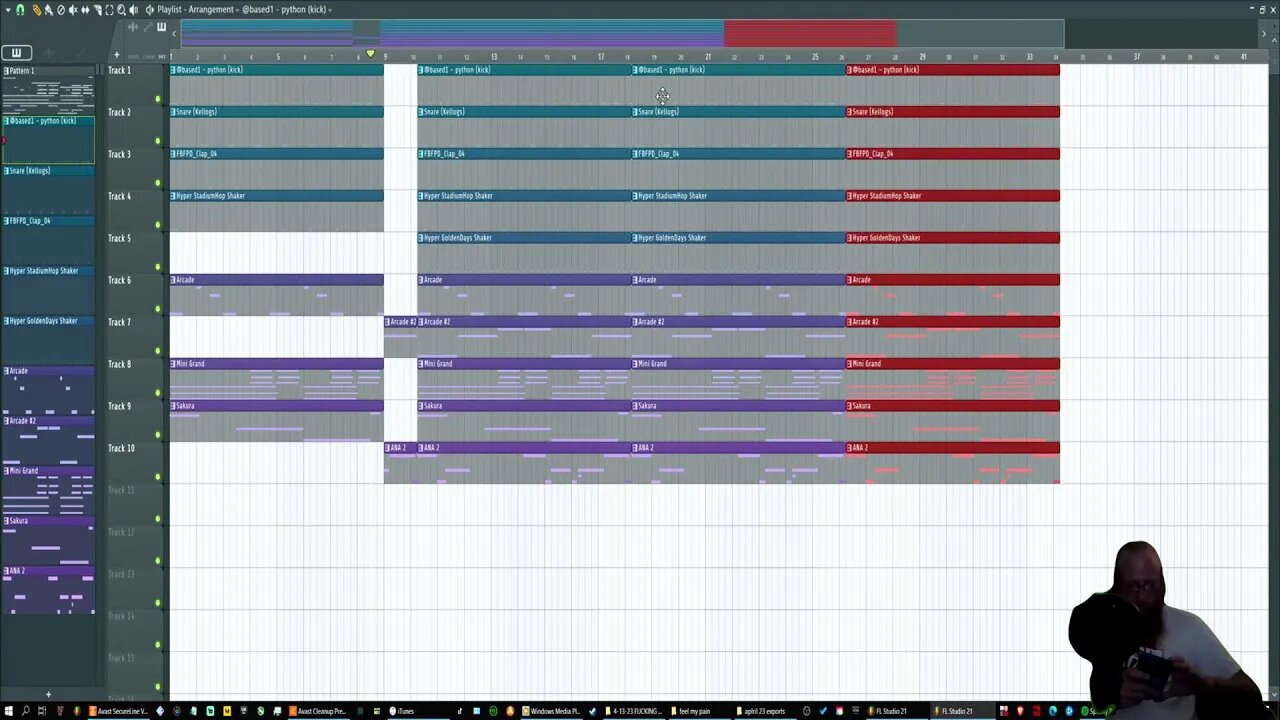Select the Paint brush tool
The image size is (1280, 720).
pos(49,10)
